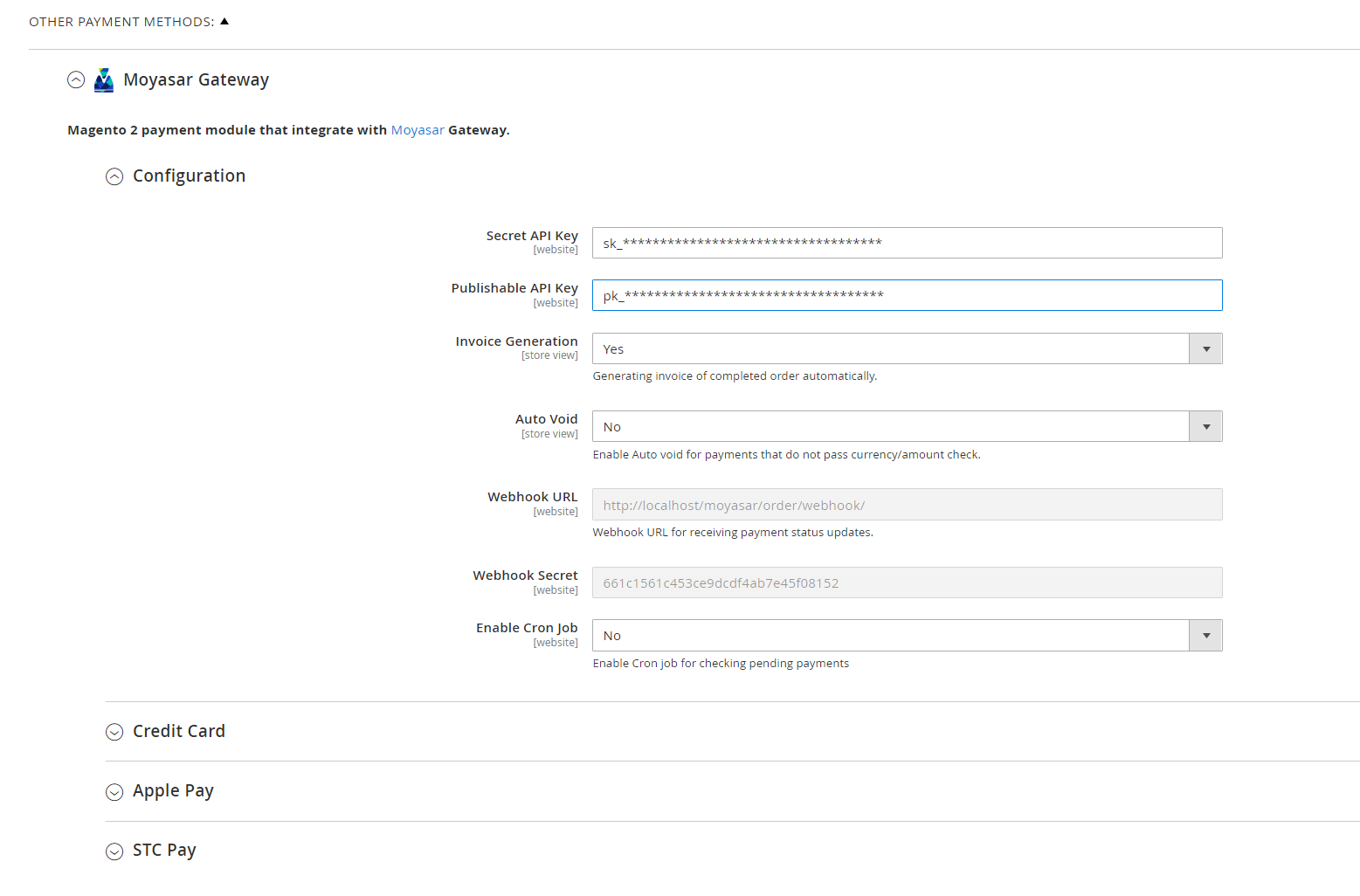1360x896 pixels.
Task: Click the Enable Cron Job label
Action: click(x=527, y=628)
